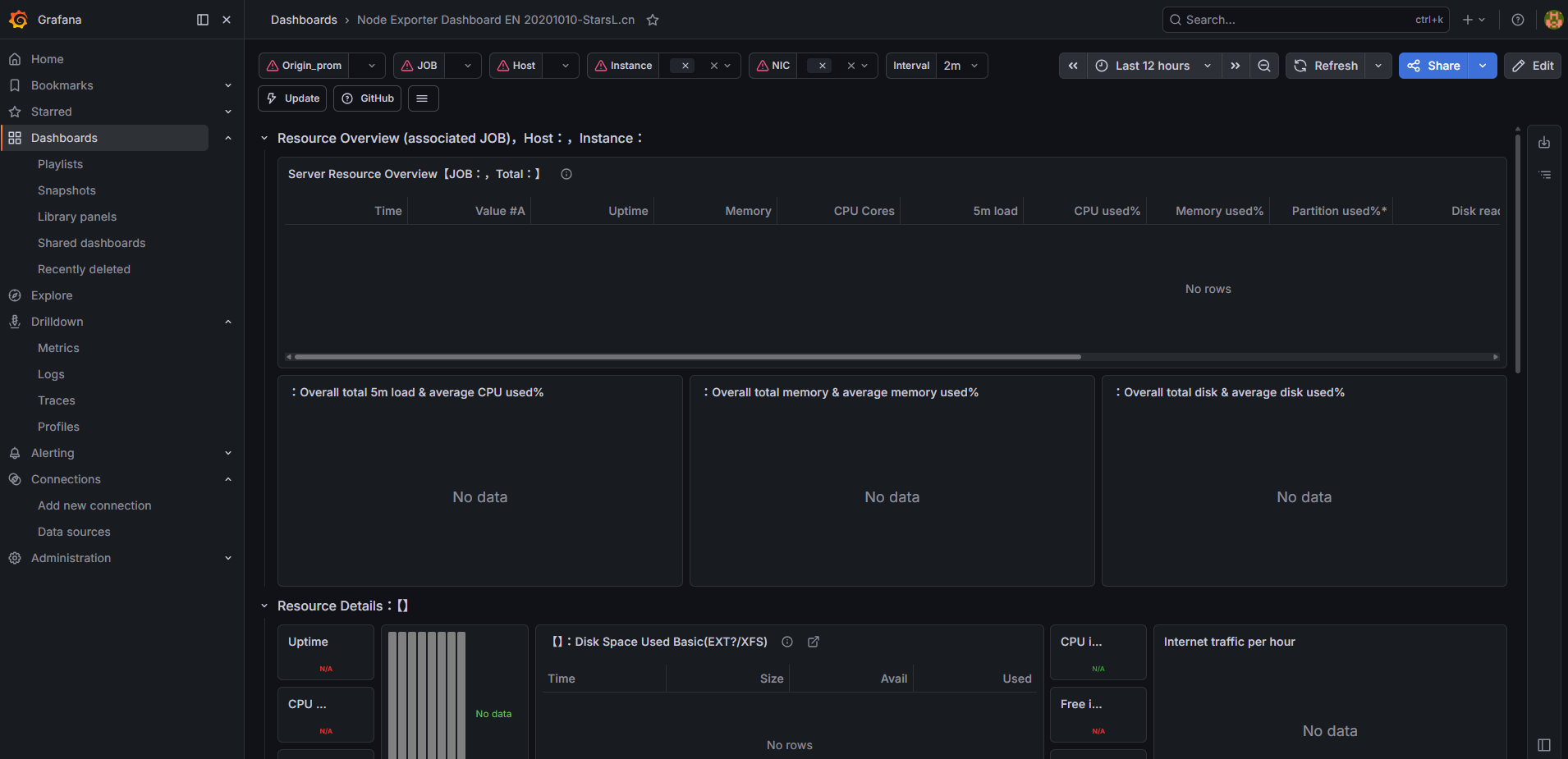This screenshot has height=759, width=1568.
Task: Open the Interval 2m dropdown
Action: [962, 66]
